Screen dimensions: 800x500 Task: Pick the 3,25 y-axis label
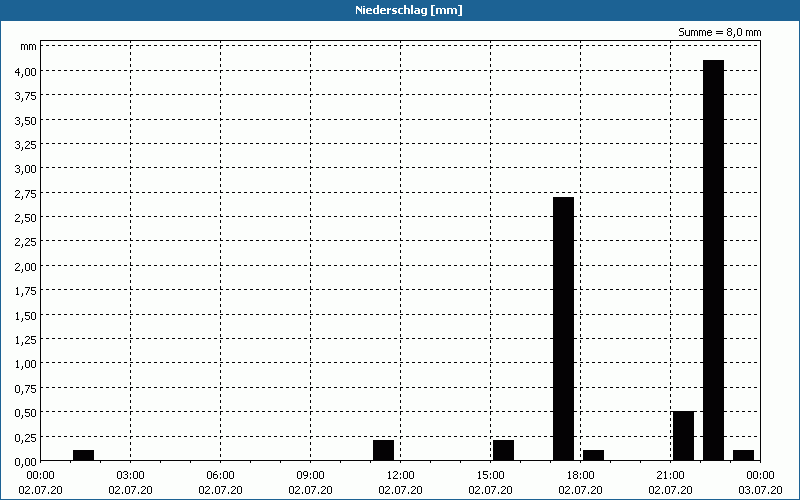click(x=26, y=145)
